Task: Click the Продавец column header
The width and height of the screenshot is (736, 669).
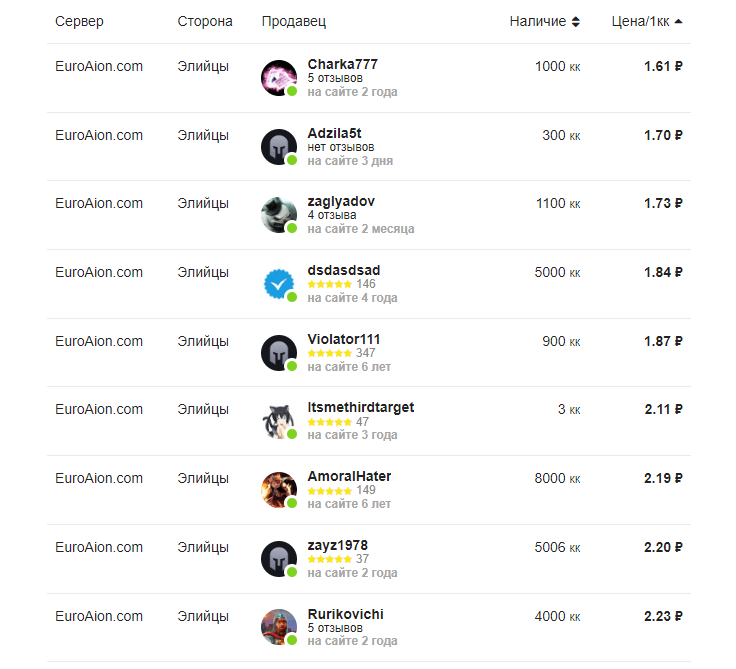Action: [293, 22]
